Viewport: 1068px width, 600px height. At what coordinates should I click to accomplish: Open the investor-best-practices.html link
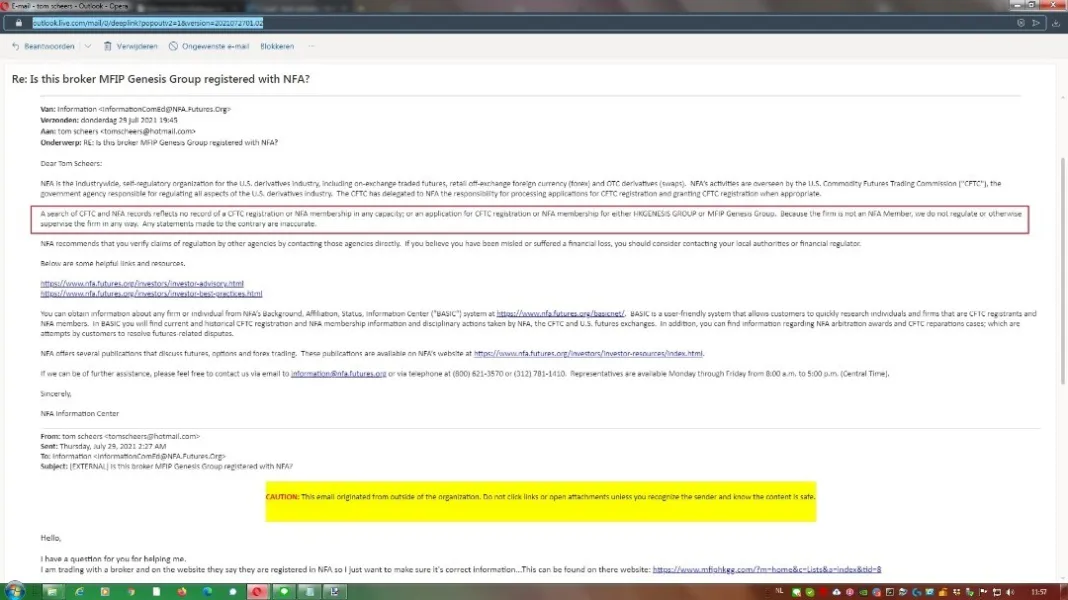tap(151, 294)
